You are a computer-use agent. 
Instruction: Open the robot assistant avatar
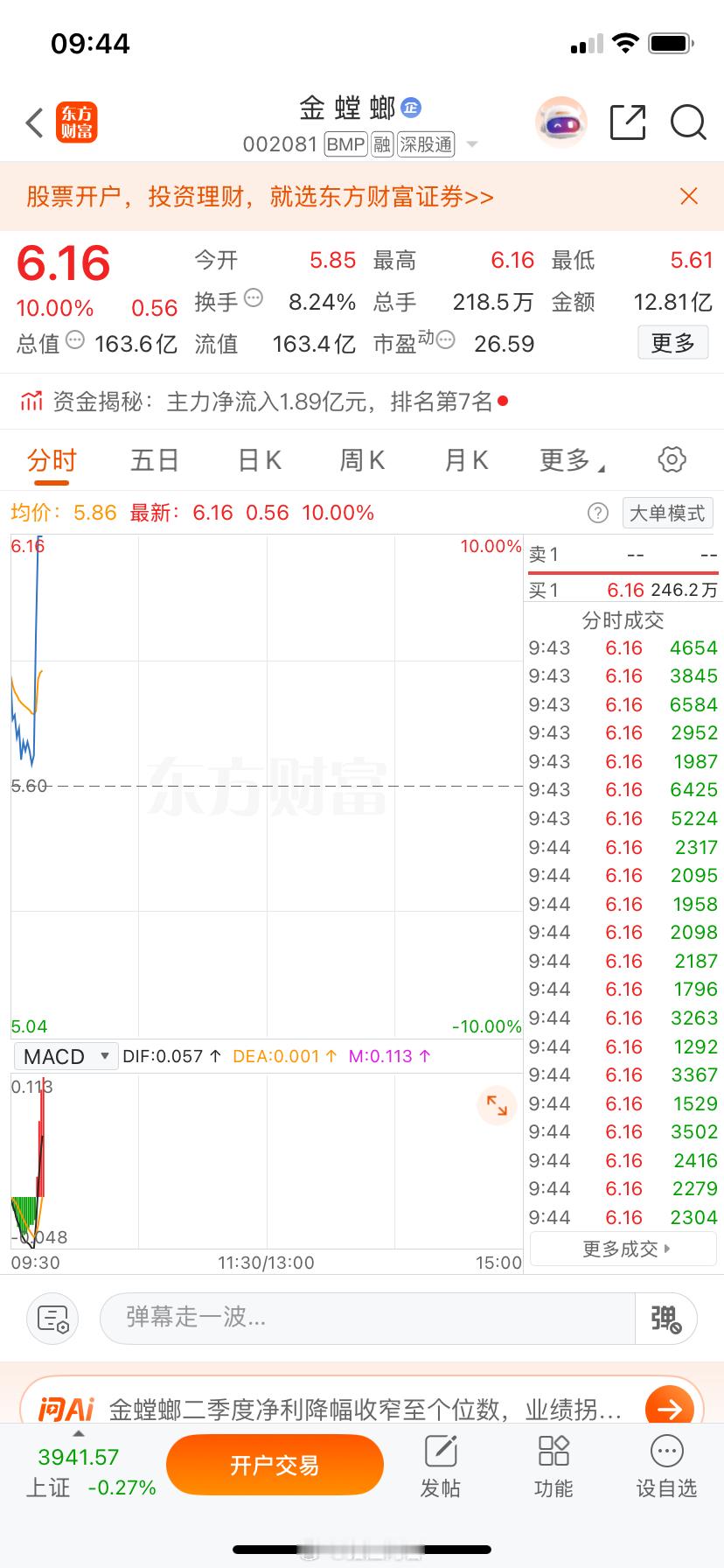point(560,122)
